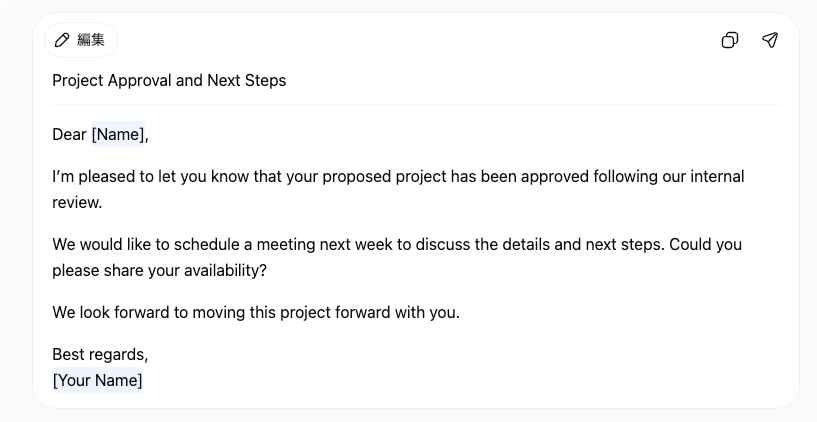Click the pencil edit icon
This screenshot has height=422, width=817.
coord(62,40)
